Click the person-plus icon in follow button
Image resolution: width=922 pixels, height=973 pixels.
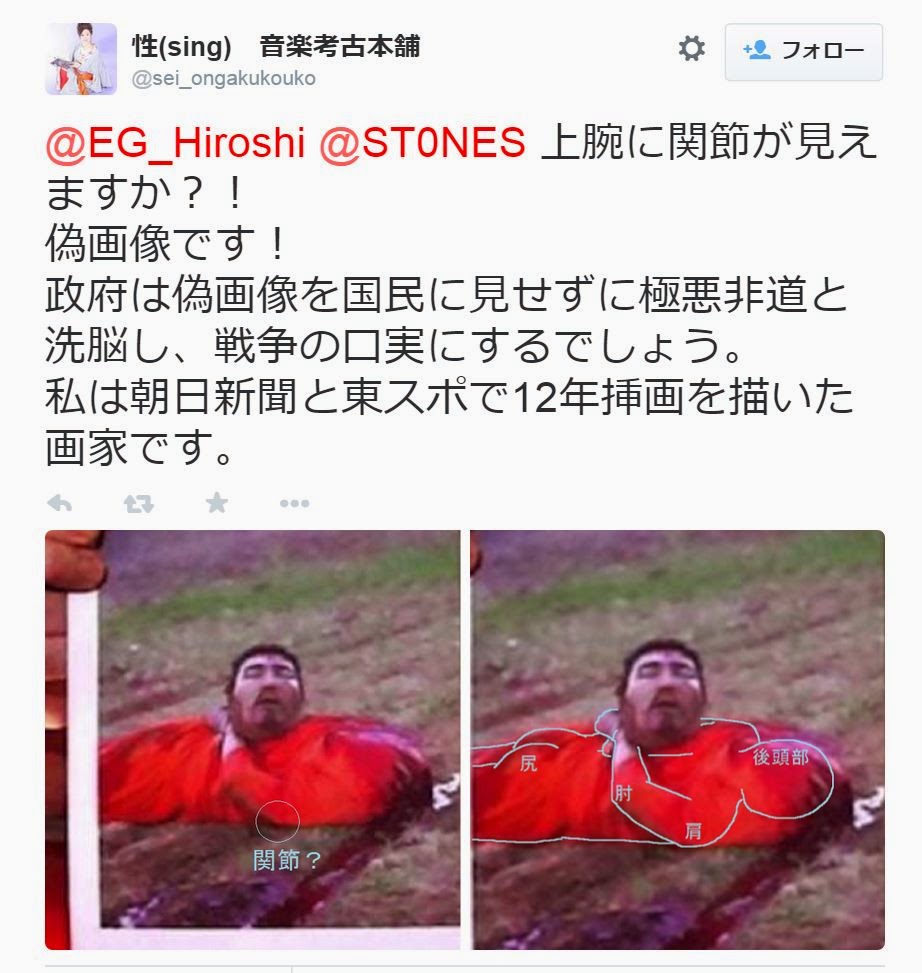757,50
